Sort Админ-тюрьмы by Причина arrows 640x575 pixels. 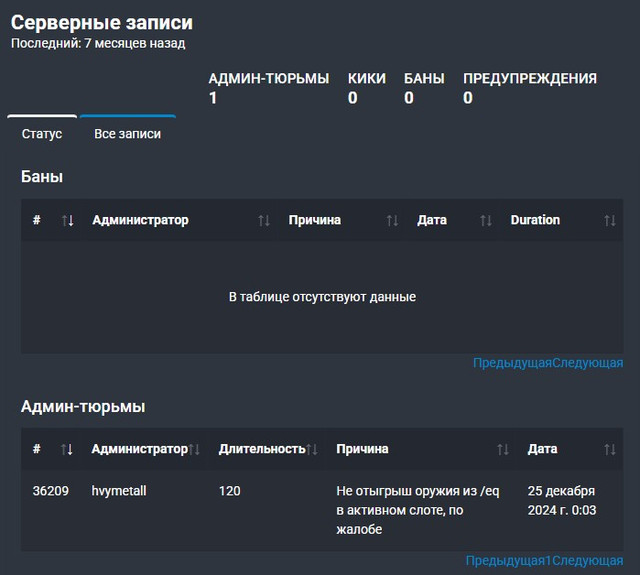click(503, 450)
